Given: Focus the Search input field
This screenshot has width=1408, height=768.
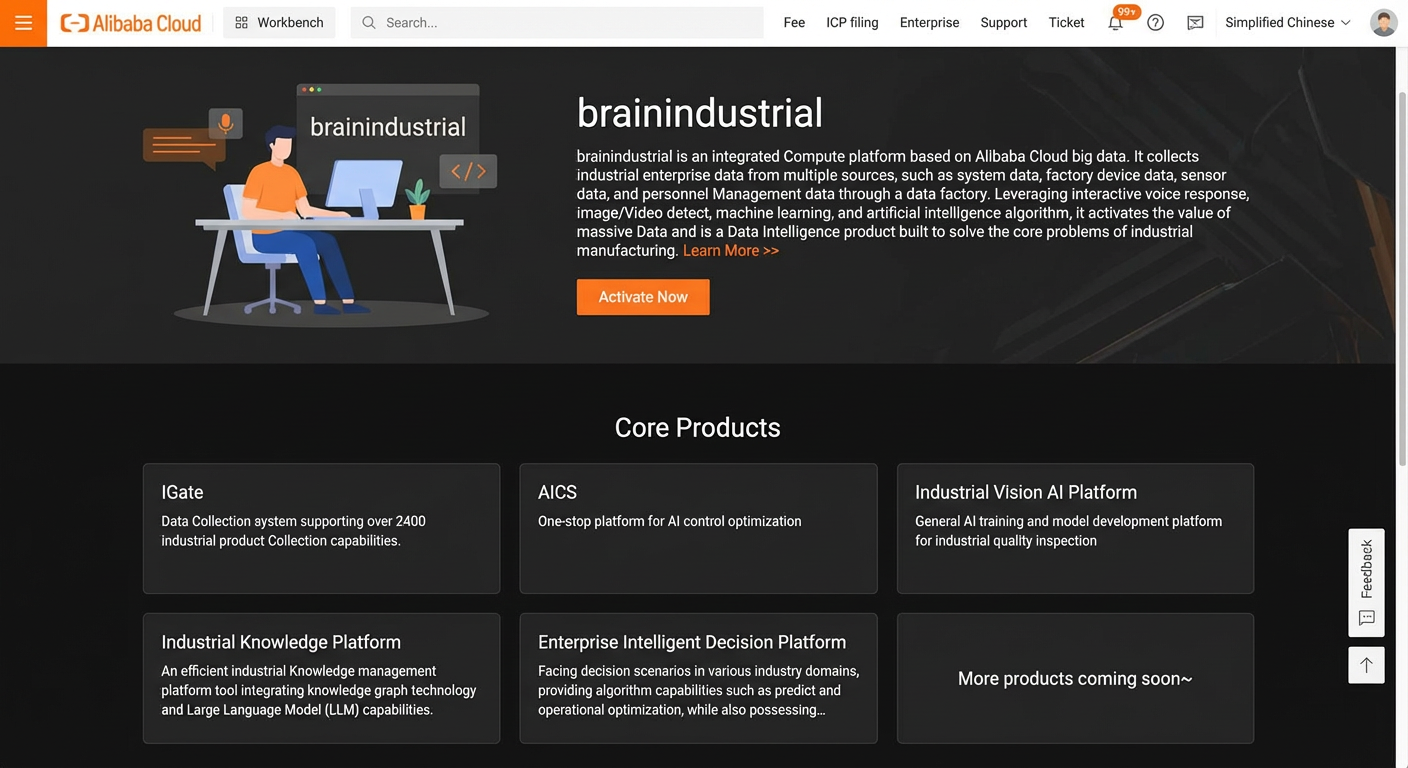Looking at the screenshot, I should 557,23.
